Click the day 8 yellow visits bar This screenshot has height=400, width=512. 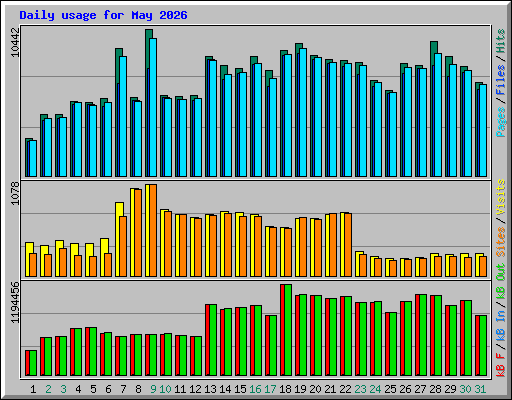click(132, 232)
